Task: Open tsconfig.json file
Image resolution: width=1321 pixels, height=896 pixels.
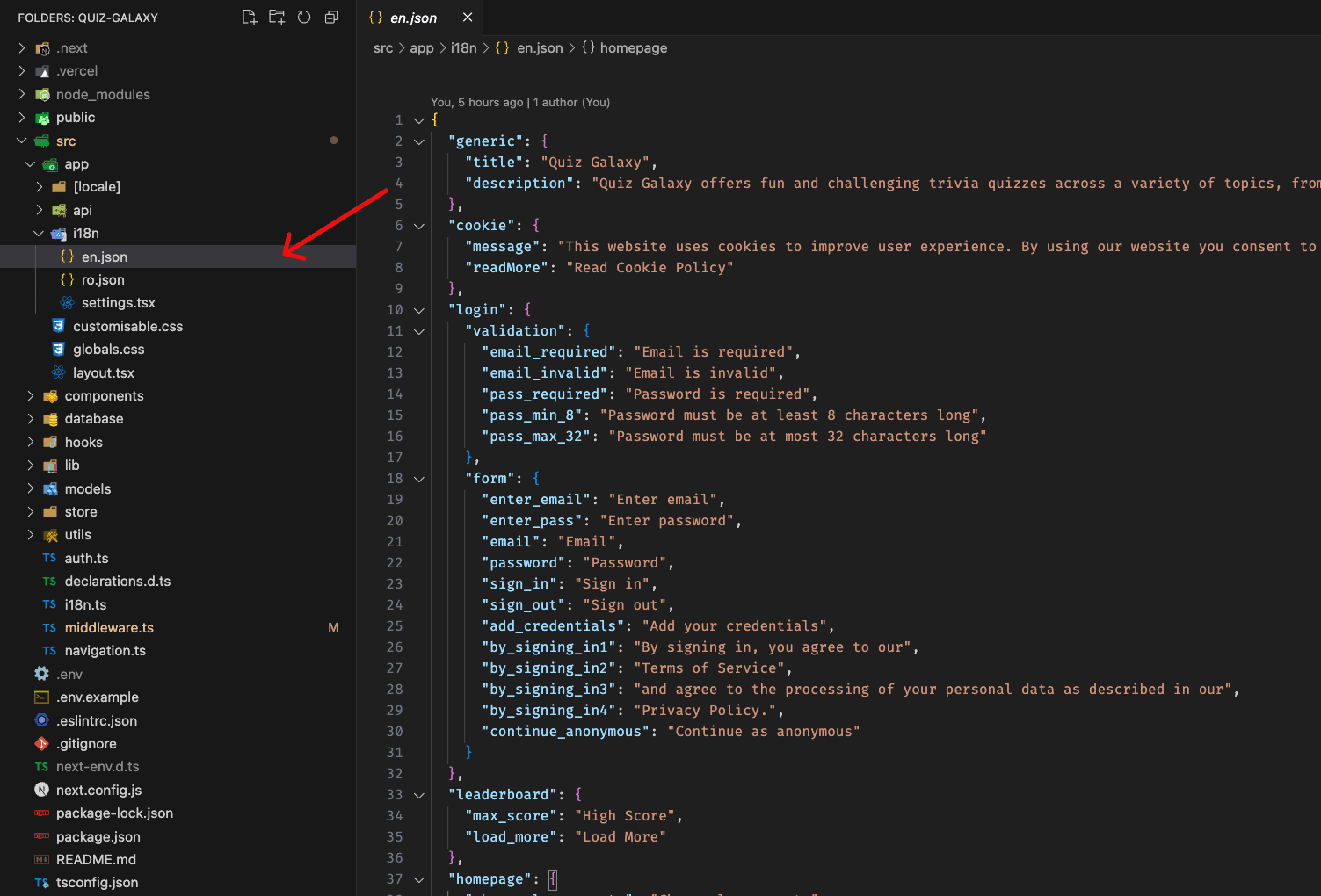Action: click(178, 883)
